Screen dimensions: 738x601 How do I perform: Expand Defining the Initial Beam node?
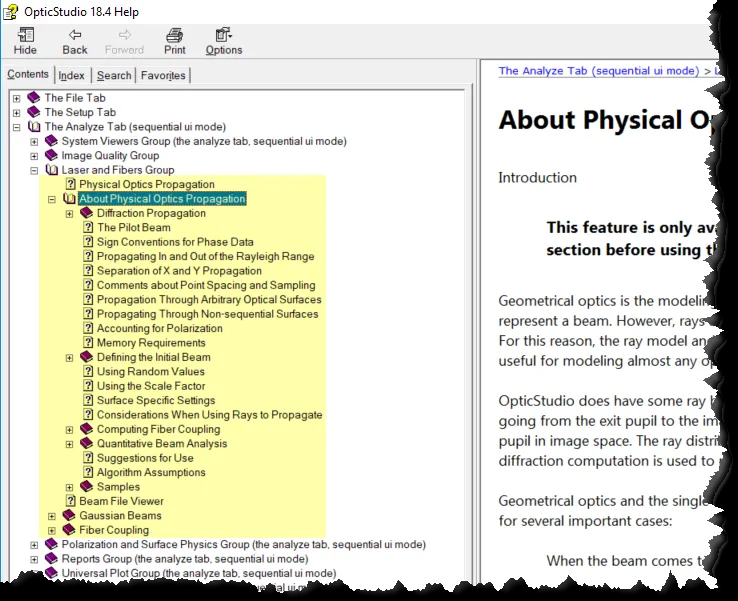coord(69,358)
